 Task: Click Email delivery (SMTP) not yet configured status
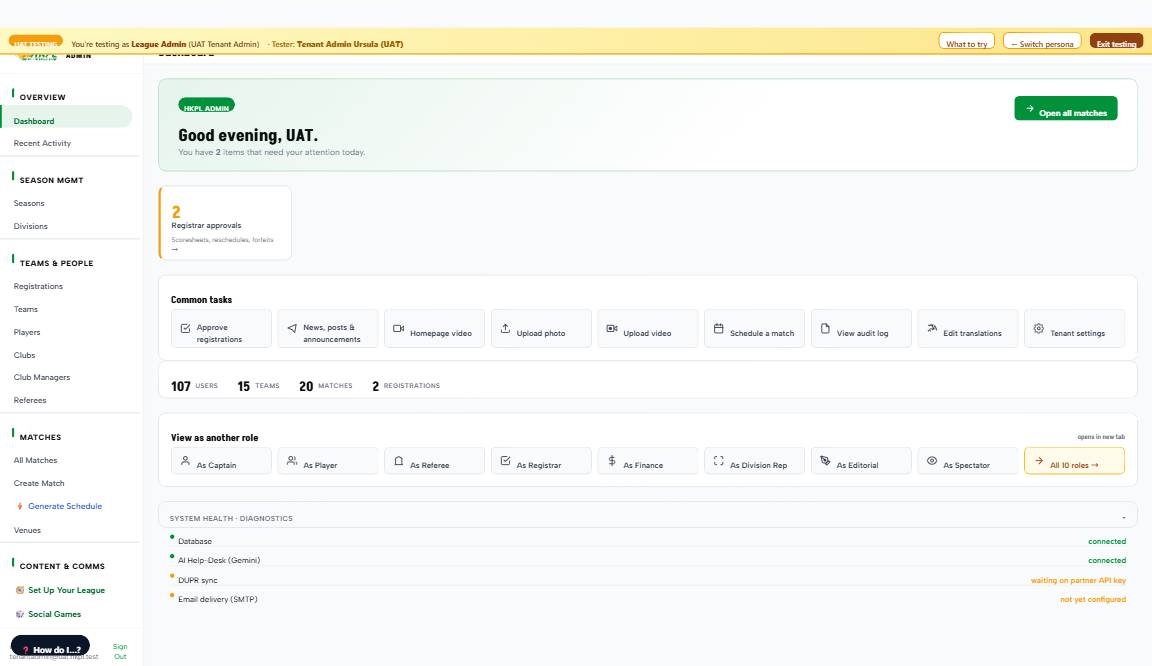[x=648, y=598]
